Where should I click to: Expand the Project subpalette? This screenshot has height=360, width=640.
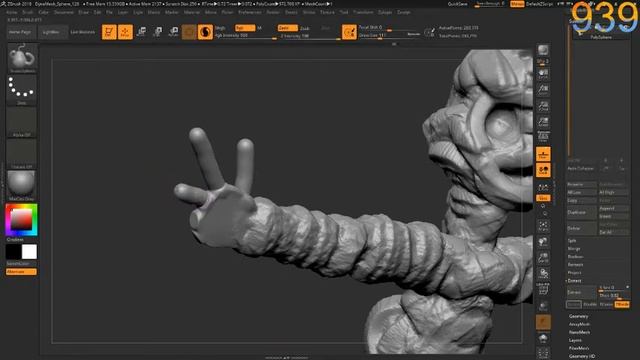tap(574, 273)
